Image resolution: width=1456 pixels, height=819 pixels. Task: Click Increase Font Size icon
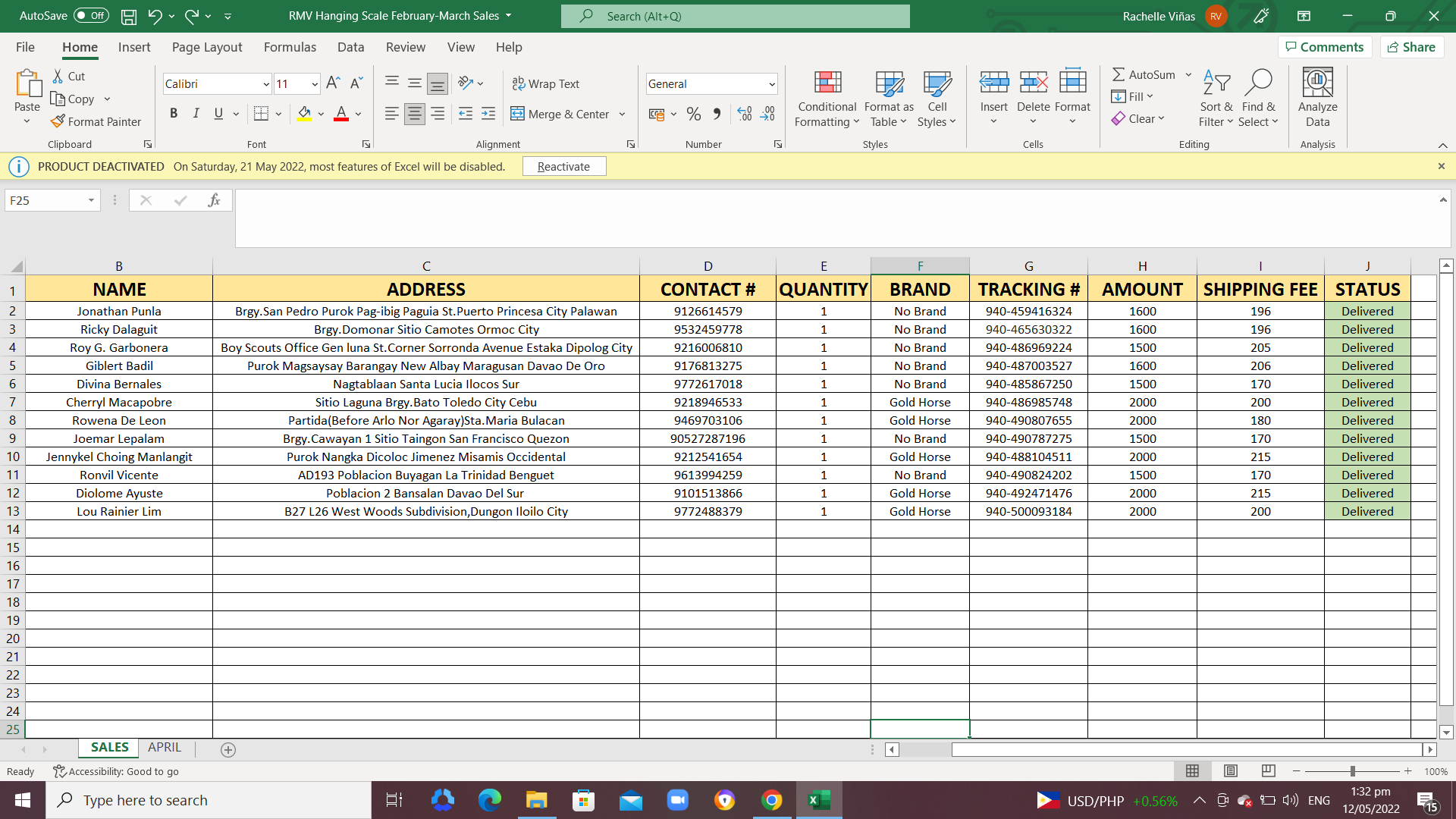coord(333,83)
